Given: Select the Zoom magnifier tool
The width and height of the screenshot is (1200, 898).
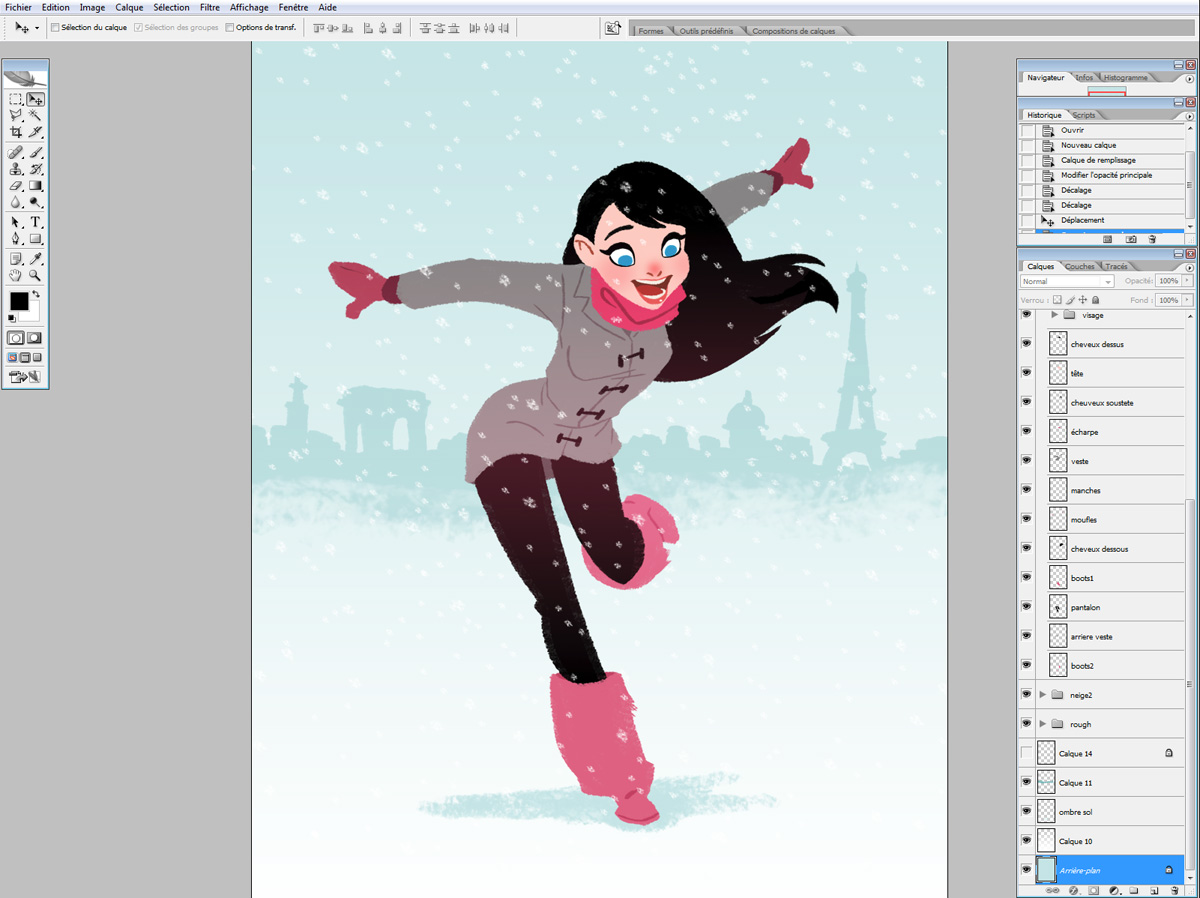Looking at the screenshot, I should tap(36, 275).
